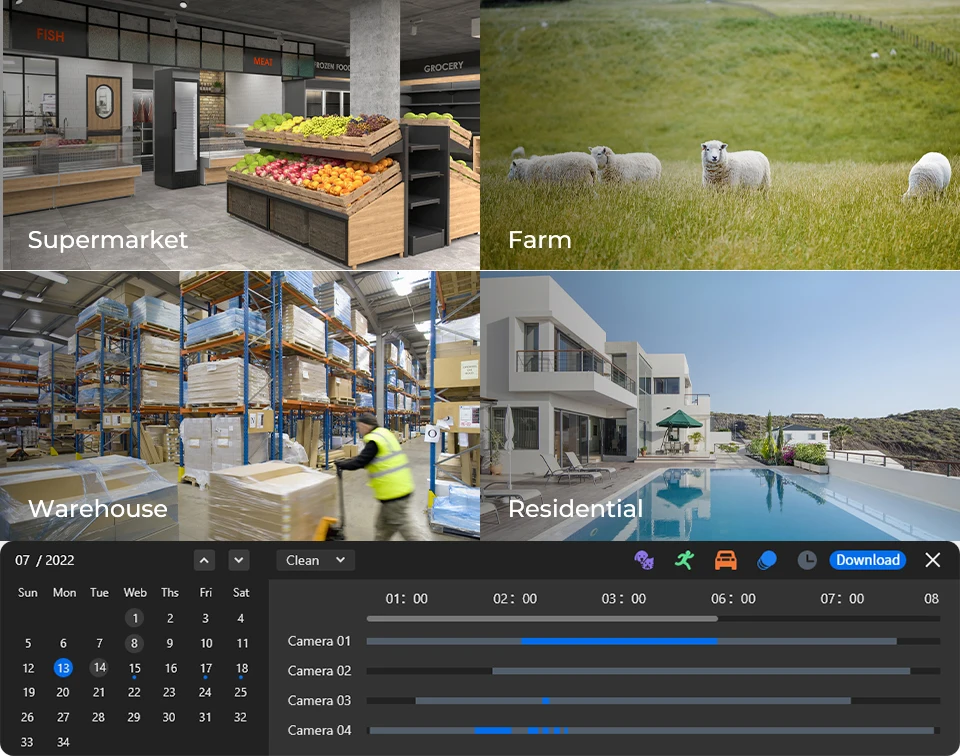This screenshot has height=756, width=960.
Task: Click the gray timeline scrollbar
Action: click(x=542, y=619)
